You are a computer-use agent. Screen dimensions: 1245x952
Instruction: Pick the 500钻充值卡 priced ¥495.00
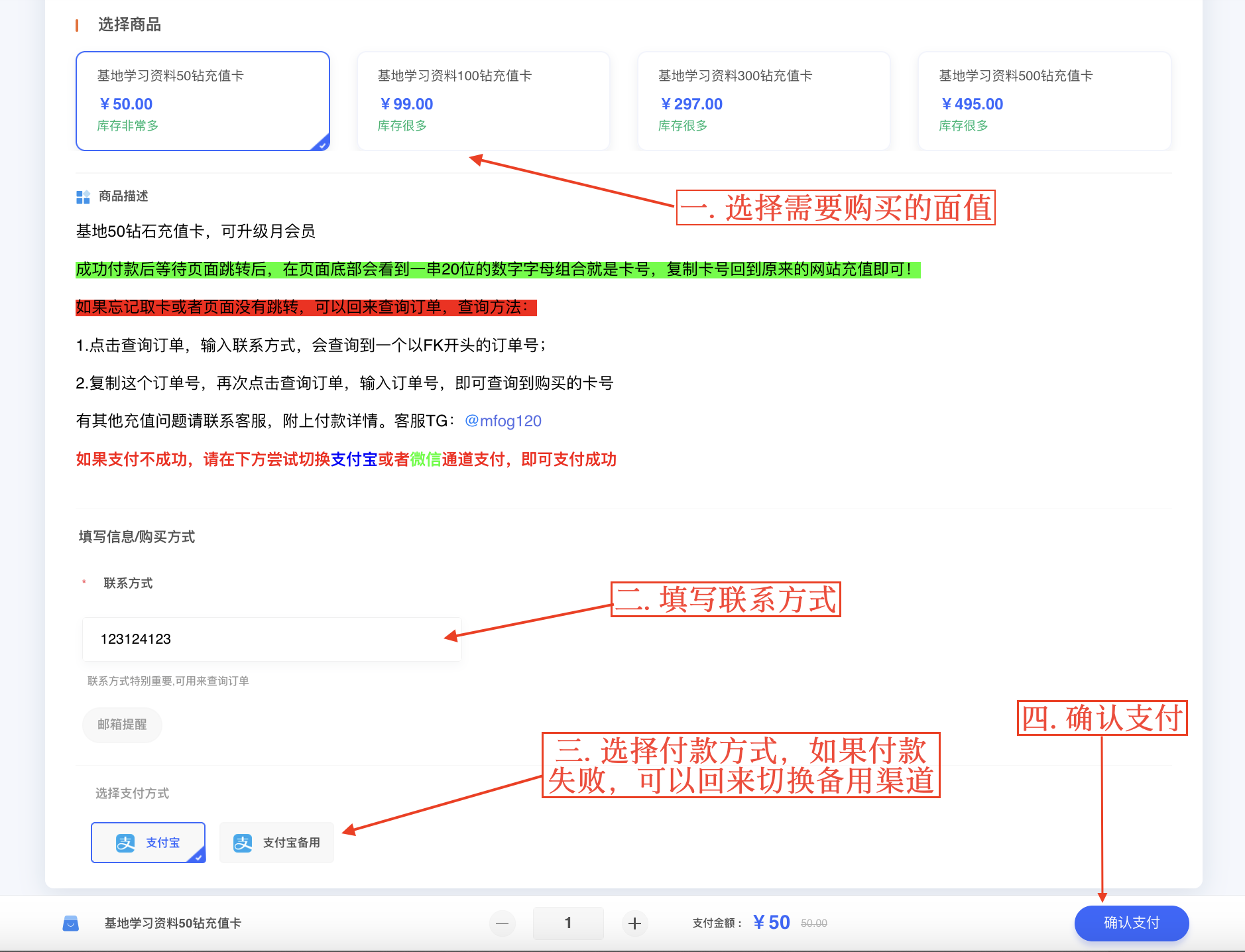pos(1043,101)
